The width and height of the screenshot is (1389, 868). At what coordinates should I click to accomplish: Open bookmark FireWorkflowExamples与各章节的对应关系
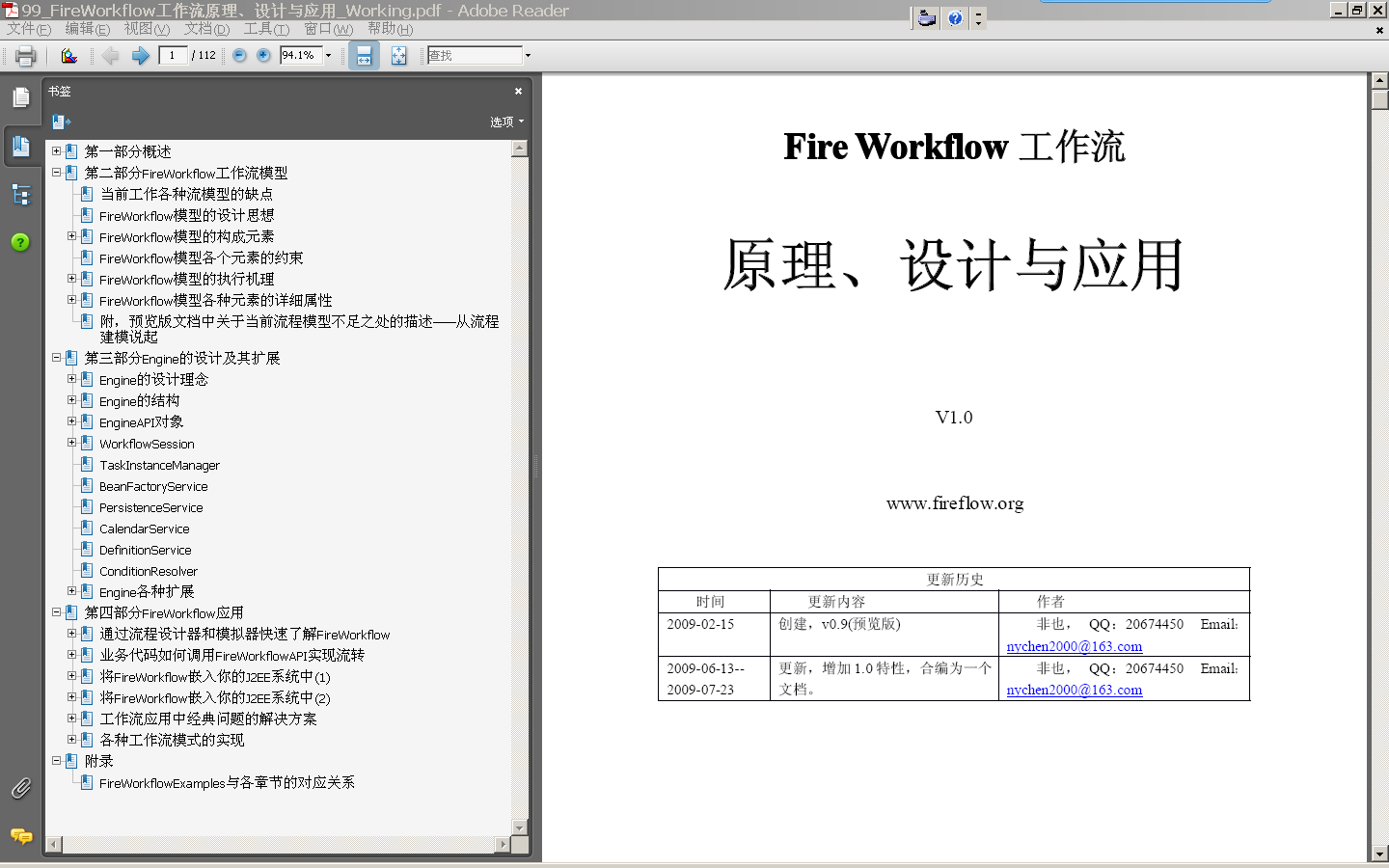pyautogui.click(x=227, y=782)
